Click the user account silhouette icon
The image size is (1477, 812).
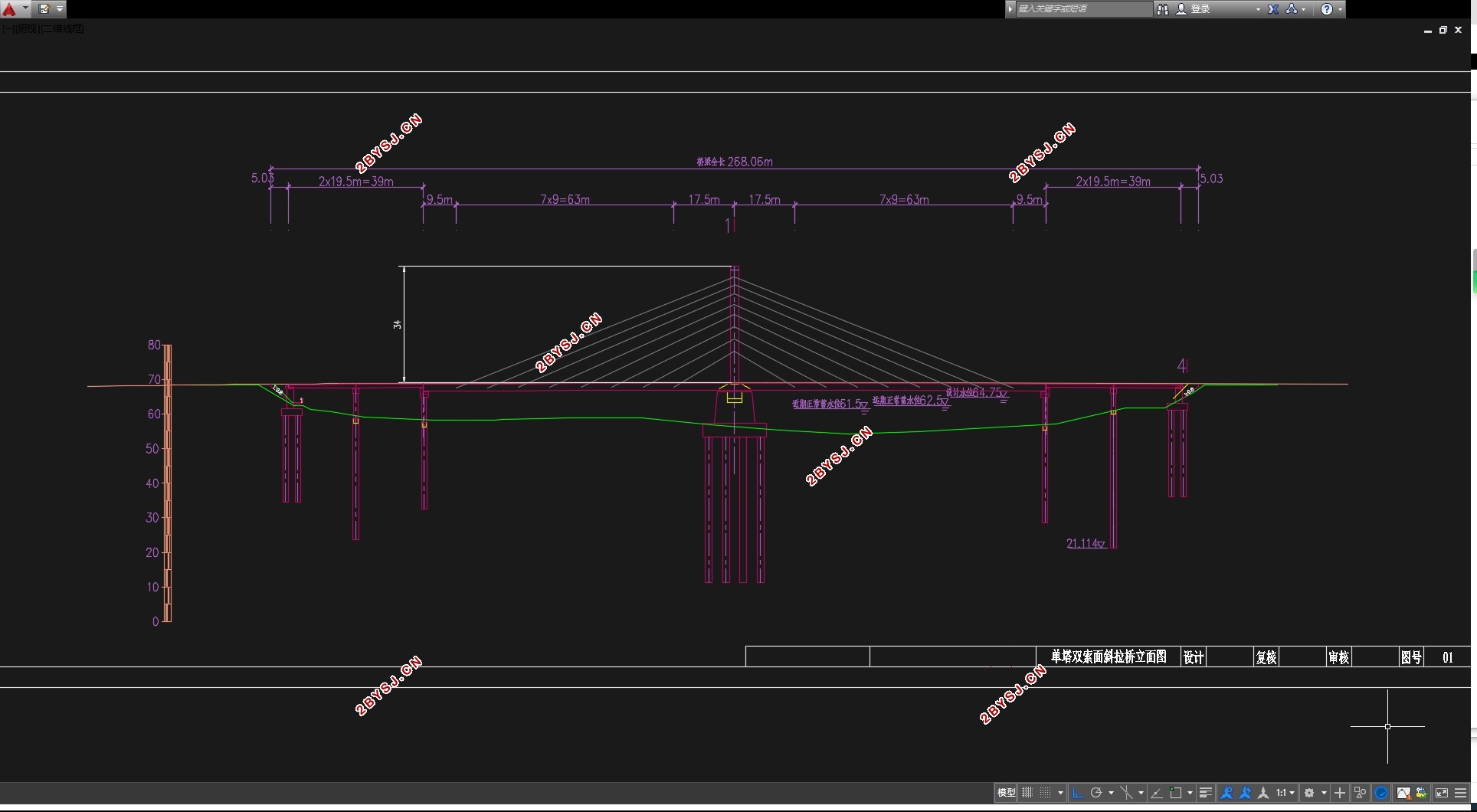tap(1181, 9)
